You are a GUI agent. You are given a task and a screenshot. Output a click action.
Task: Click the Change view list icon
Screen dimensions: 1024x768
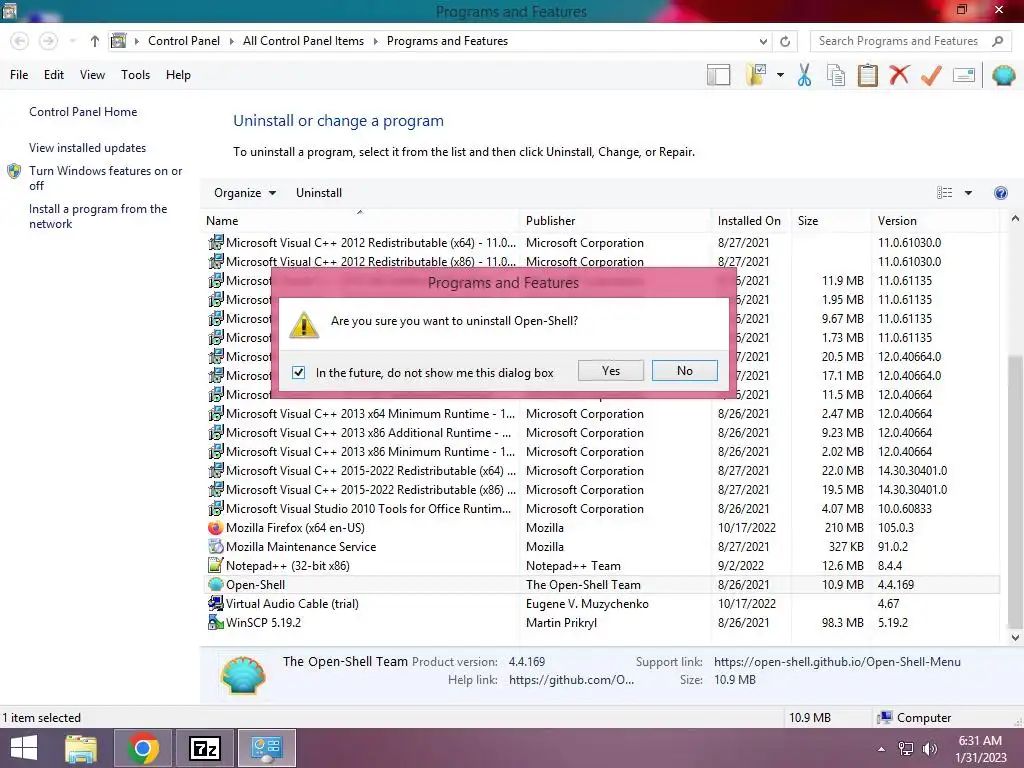(944, 193)
